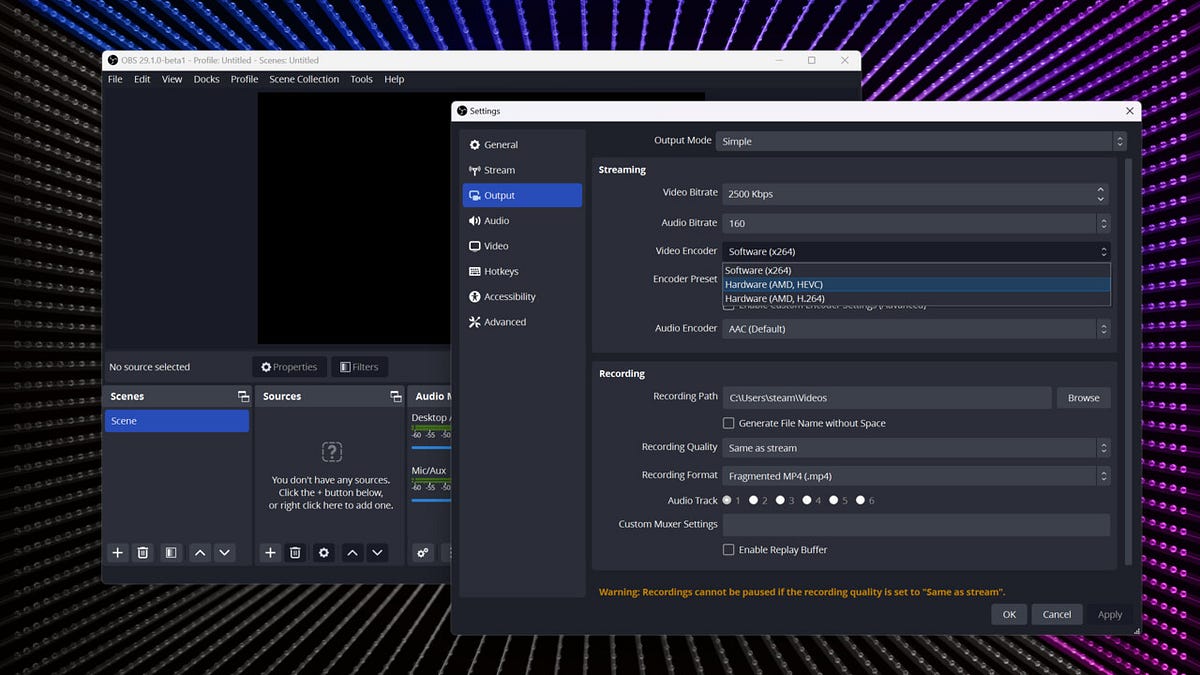Select audio track 6 radio button
Screen dimensions: 1200x675
[x=860, y=500]
